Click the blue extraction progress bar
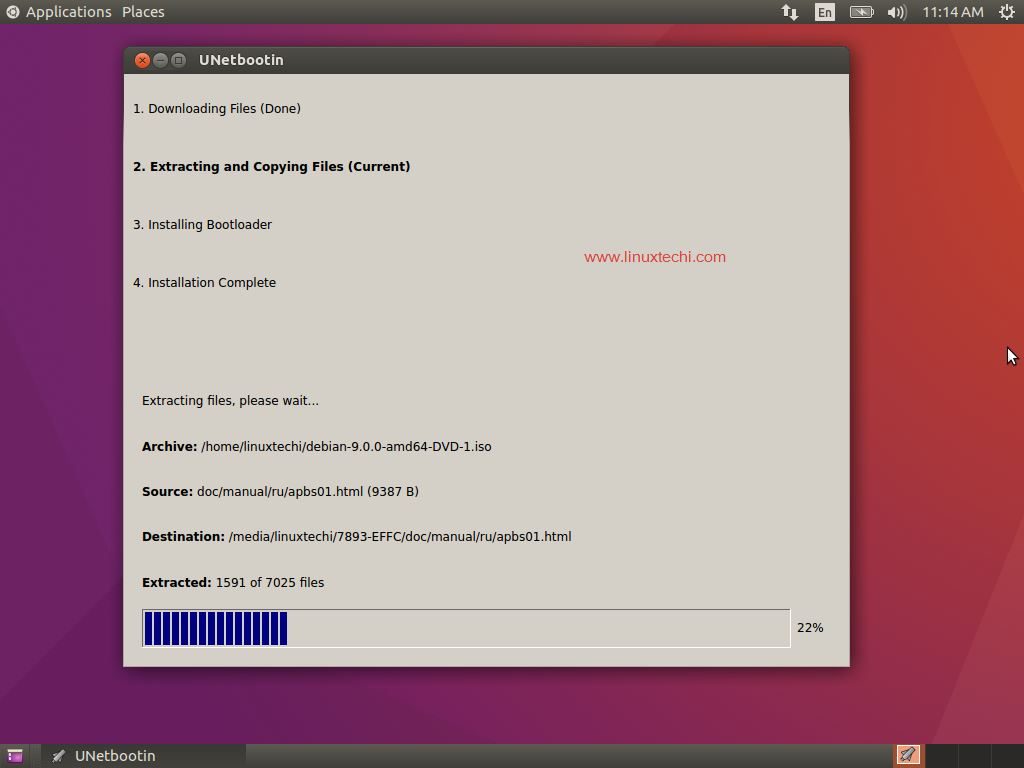This screenshot has width=1024, height=768. point(466,628)
